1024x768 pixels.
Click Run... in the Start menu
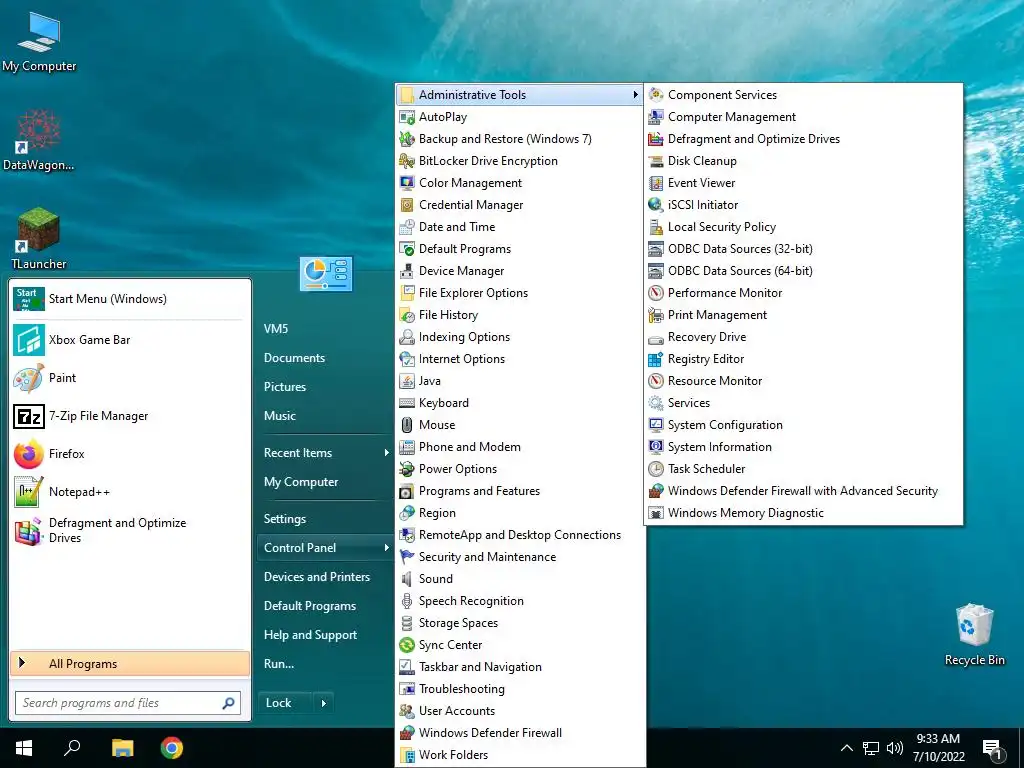[279, 664]
